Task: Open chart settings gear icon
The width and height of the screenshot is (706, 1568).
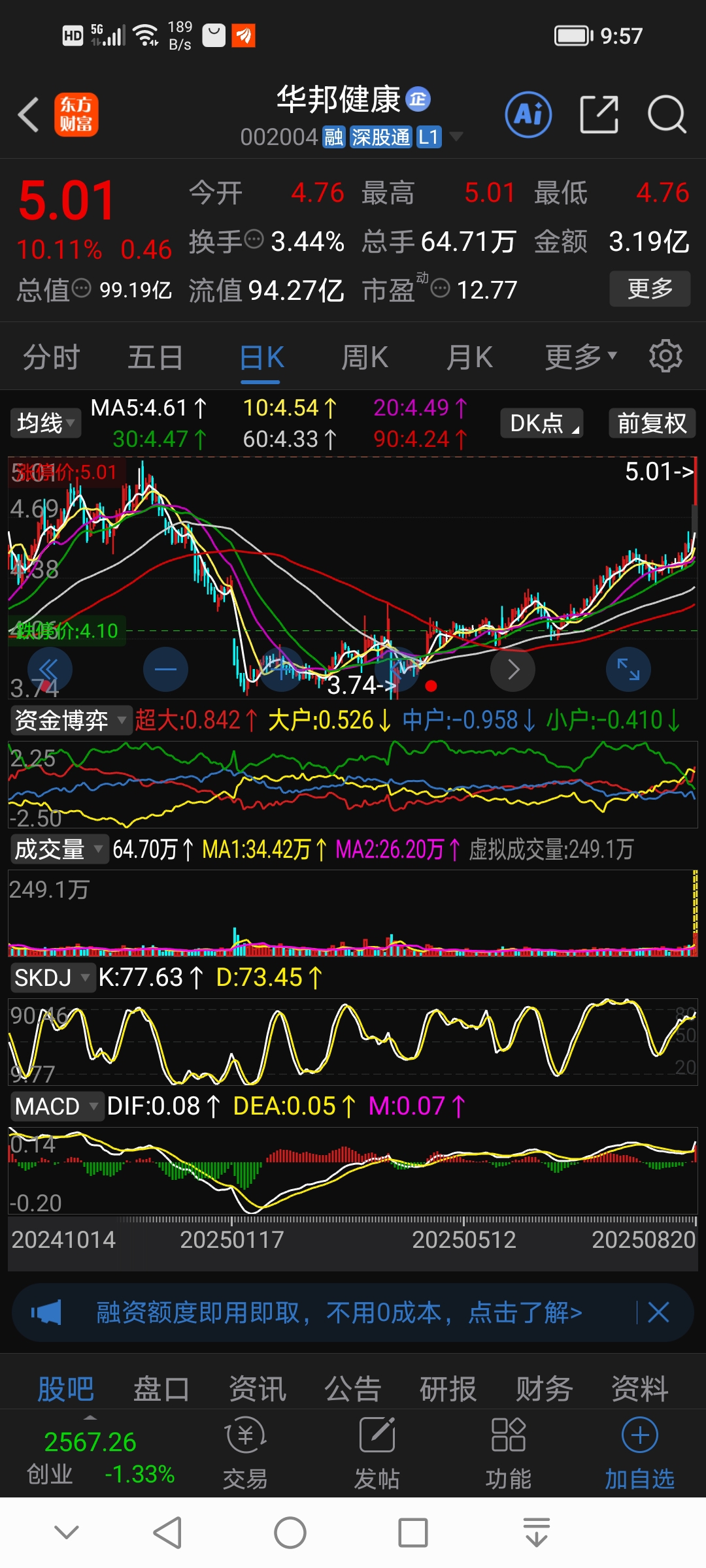Action: pyautogui.click(x=665, y=356)
